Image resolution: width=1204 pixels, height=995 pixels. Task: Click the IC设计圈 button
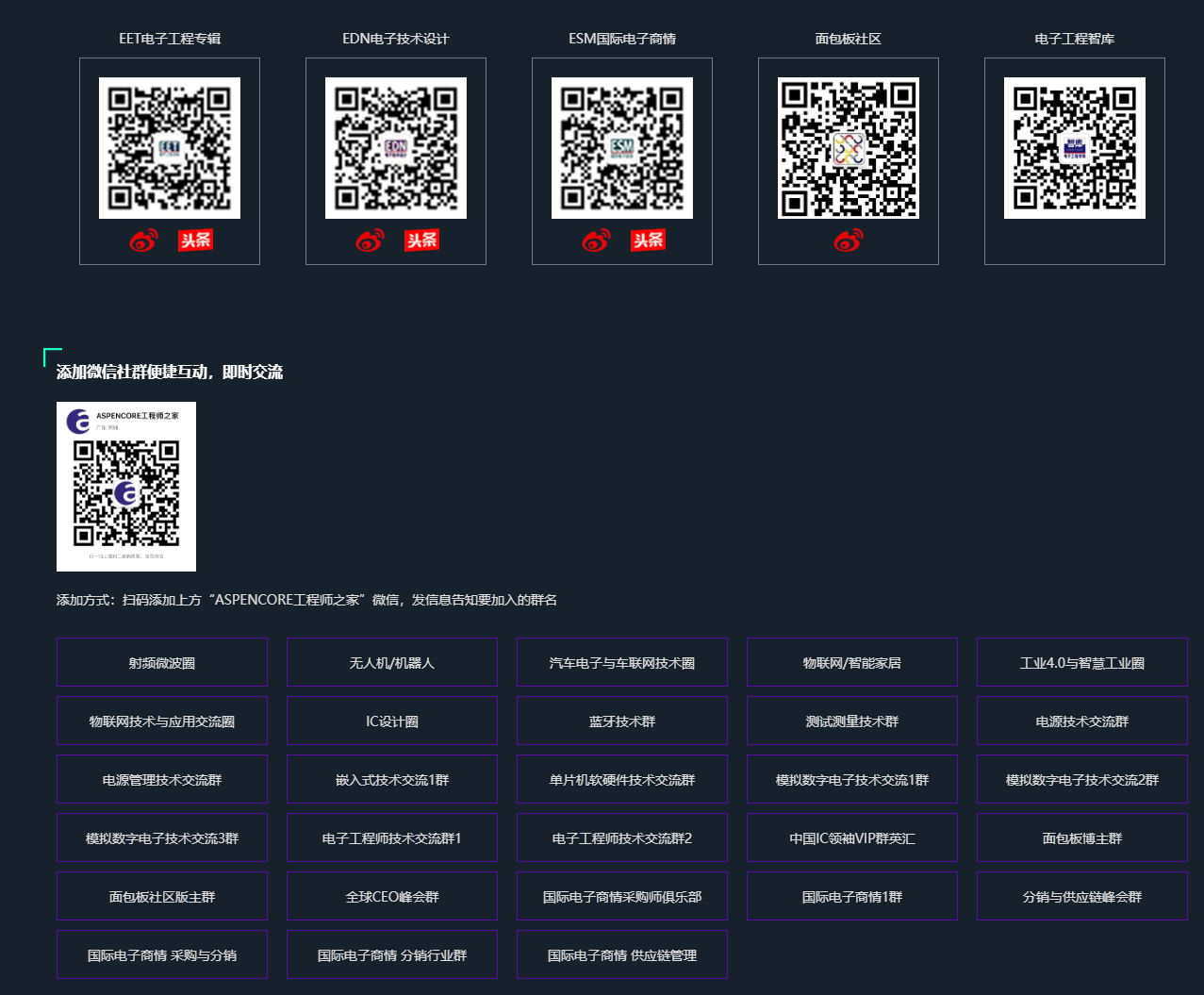click(392, 721)
